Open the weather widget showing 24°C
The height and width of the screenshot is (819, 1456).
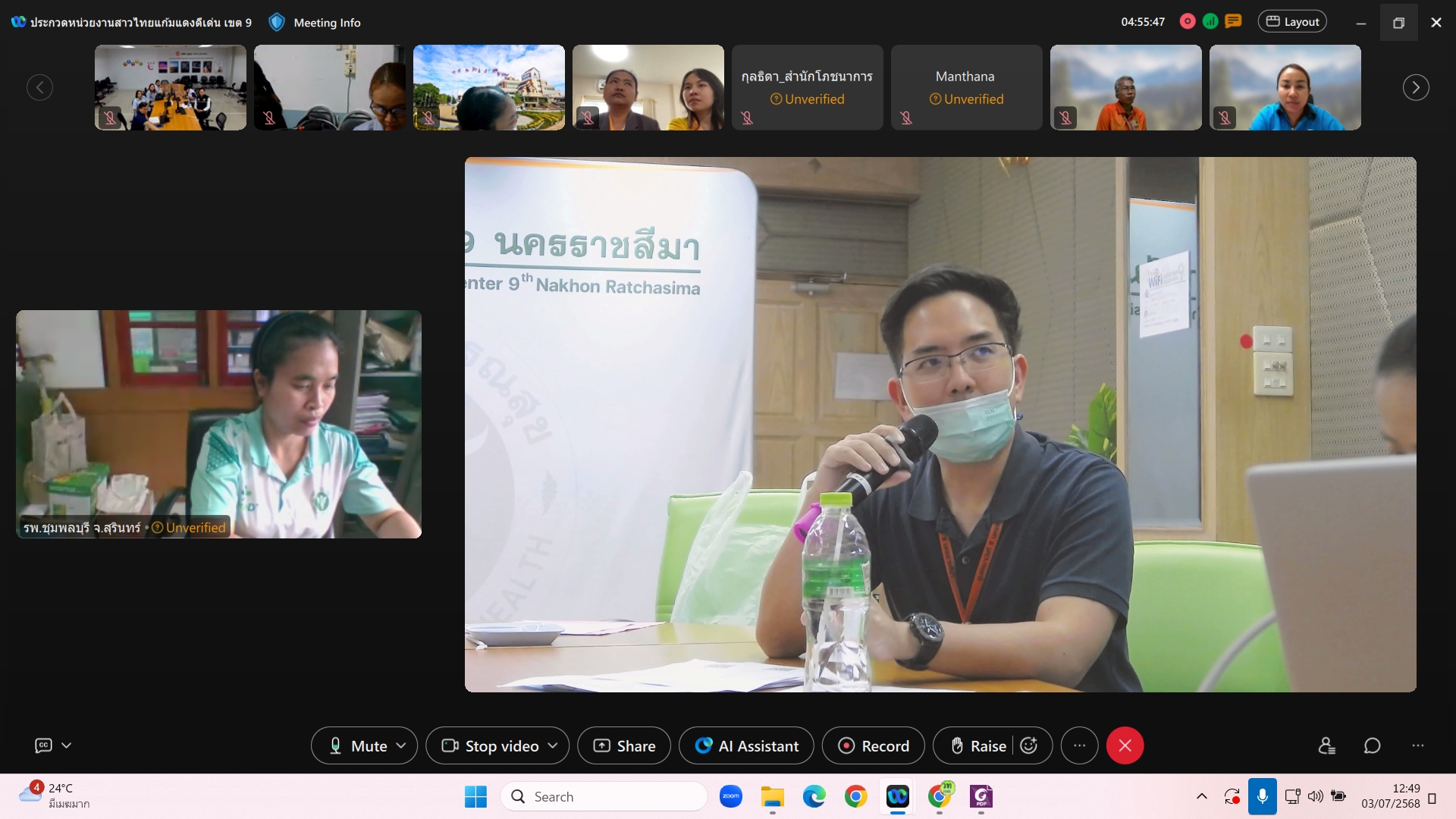tap(55, 796)
